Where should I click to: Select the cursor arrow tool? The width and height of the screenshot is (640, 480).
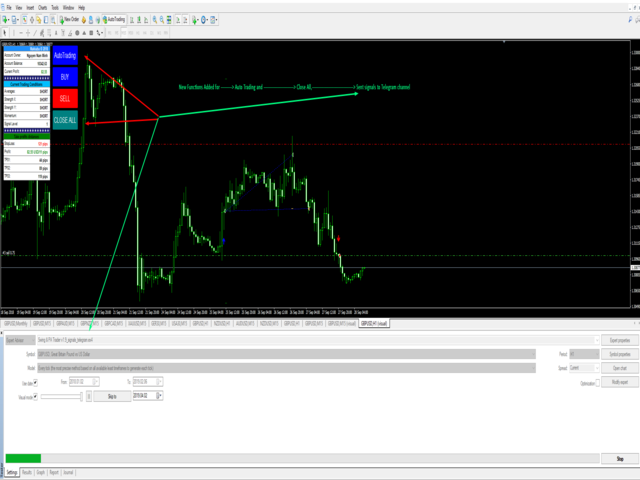pyautogui.click(x=4, y=33)
